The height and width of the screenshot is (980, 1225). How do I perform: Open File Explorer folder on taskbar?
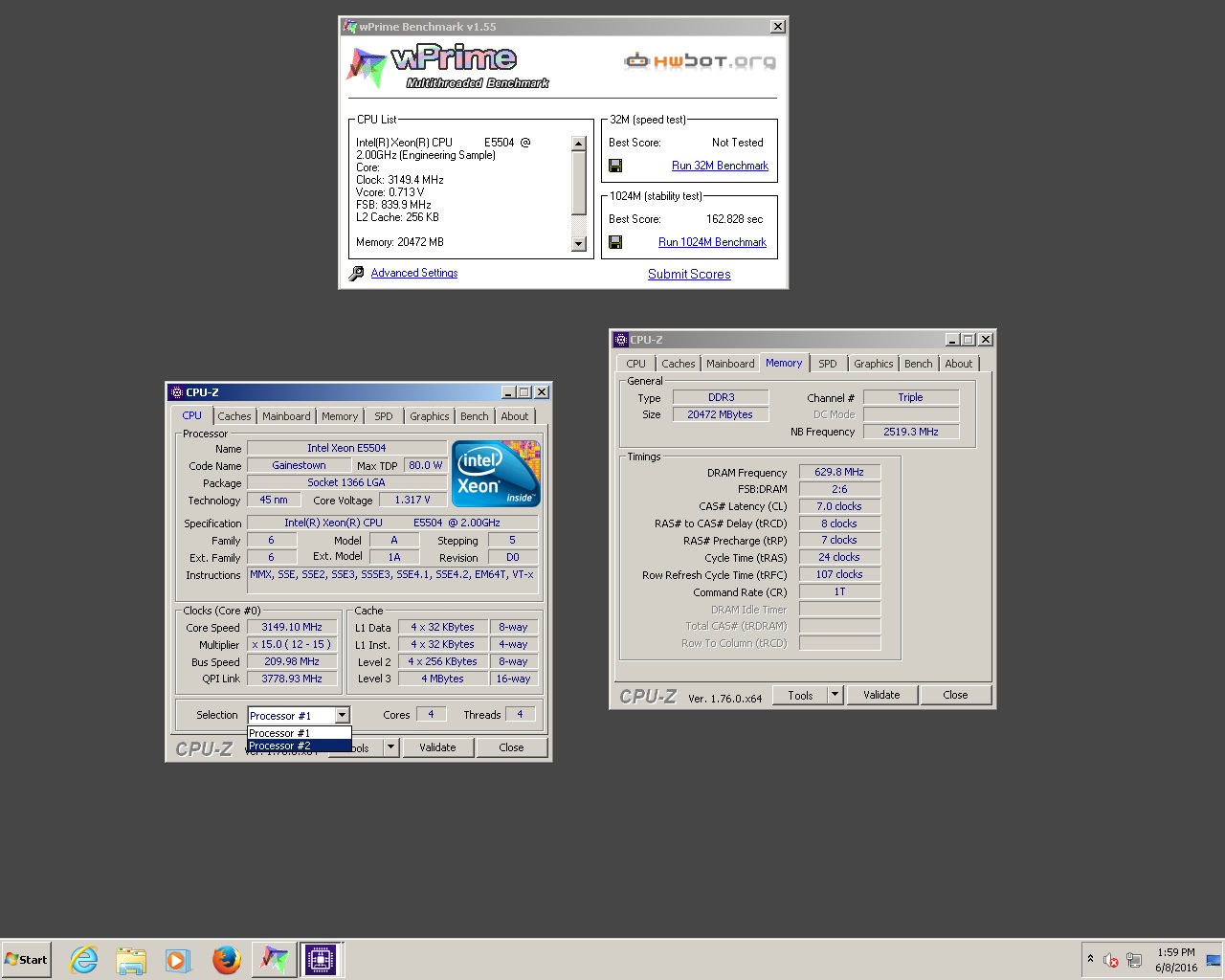131,960
